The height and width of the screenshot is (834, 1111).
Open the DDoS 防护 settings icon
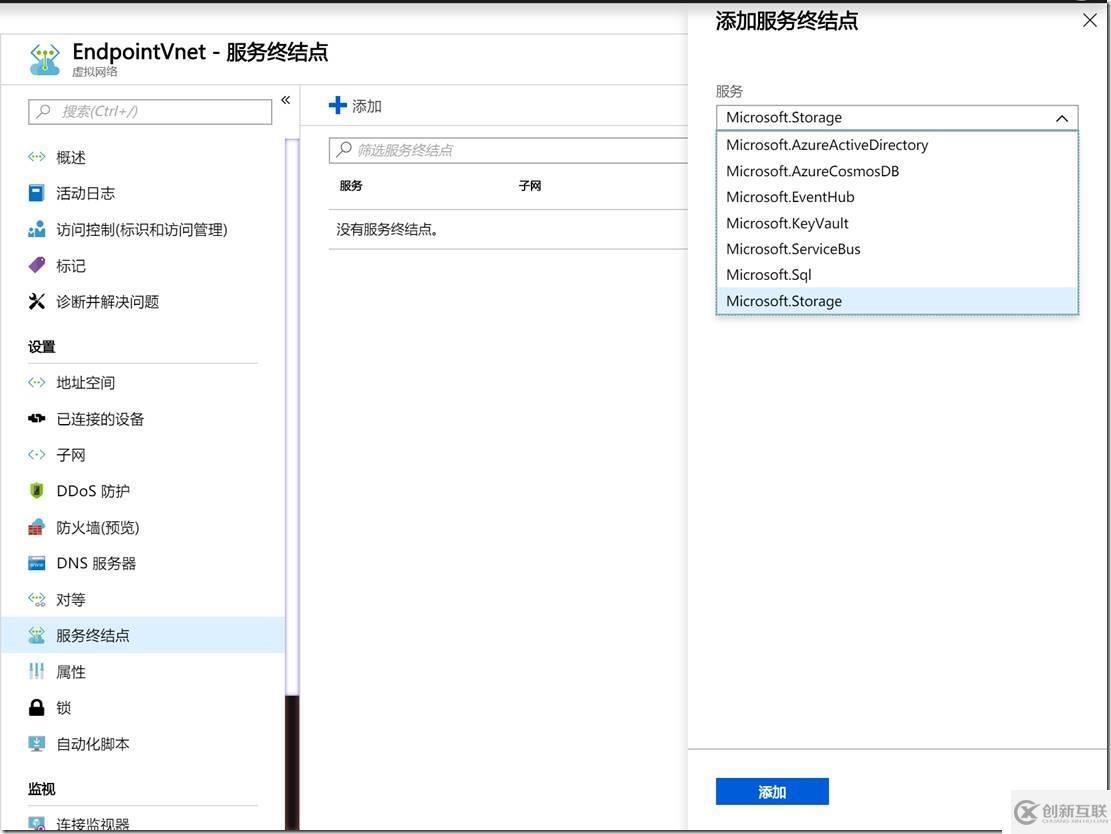click(x=34, y=489)
